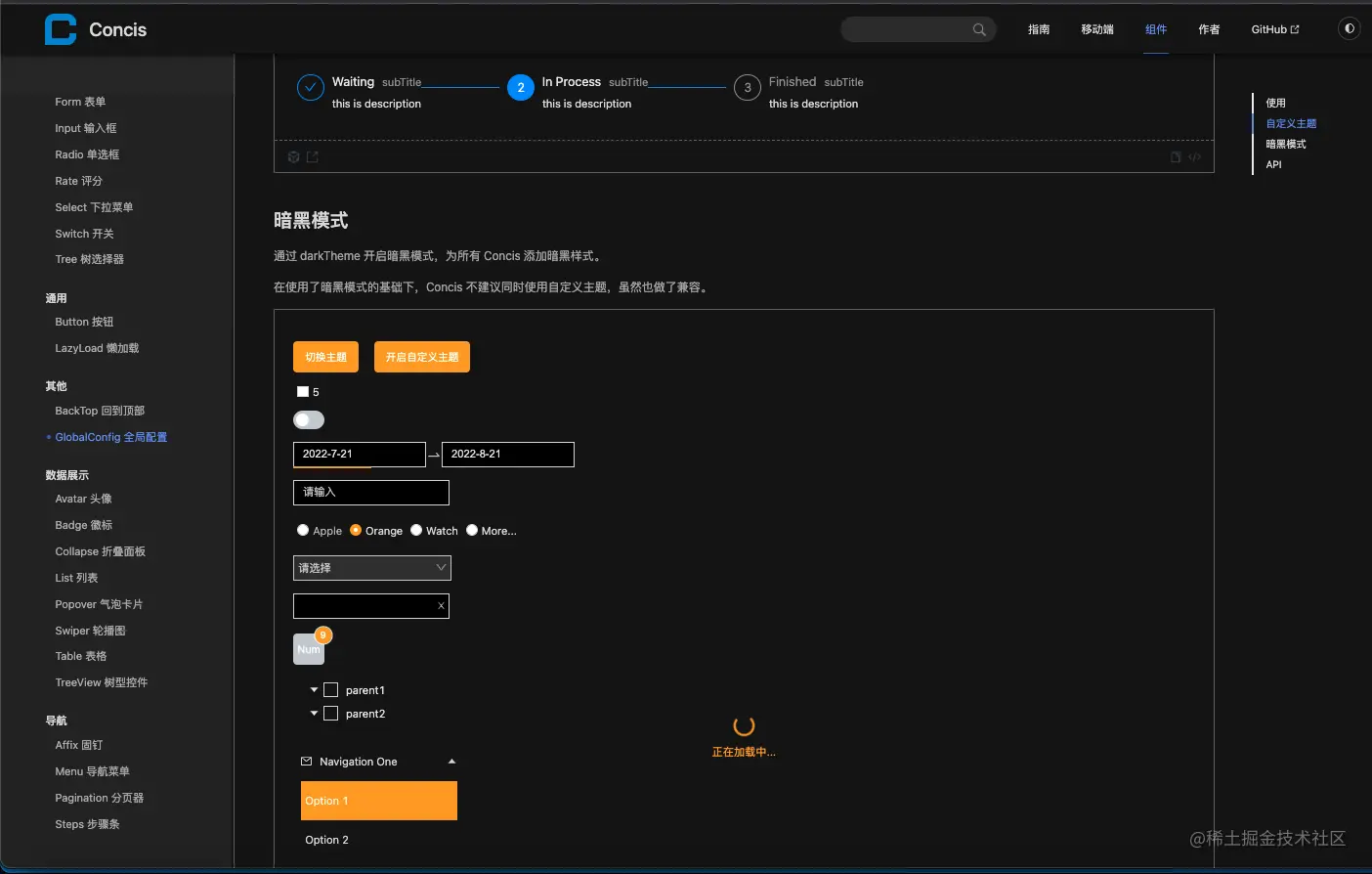Open the 作者 nav tab

tap(1209, 29)
